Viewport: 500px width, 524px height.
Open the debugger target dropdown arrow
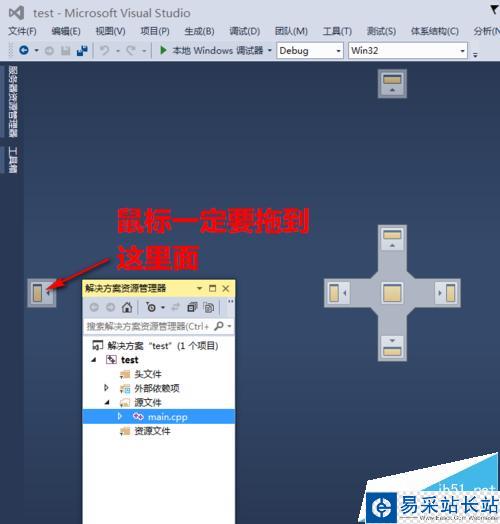tap(269, 51)
